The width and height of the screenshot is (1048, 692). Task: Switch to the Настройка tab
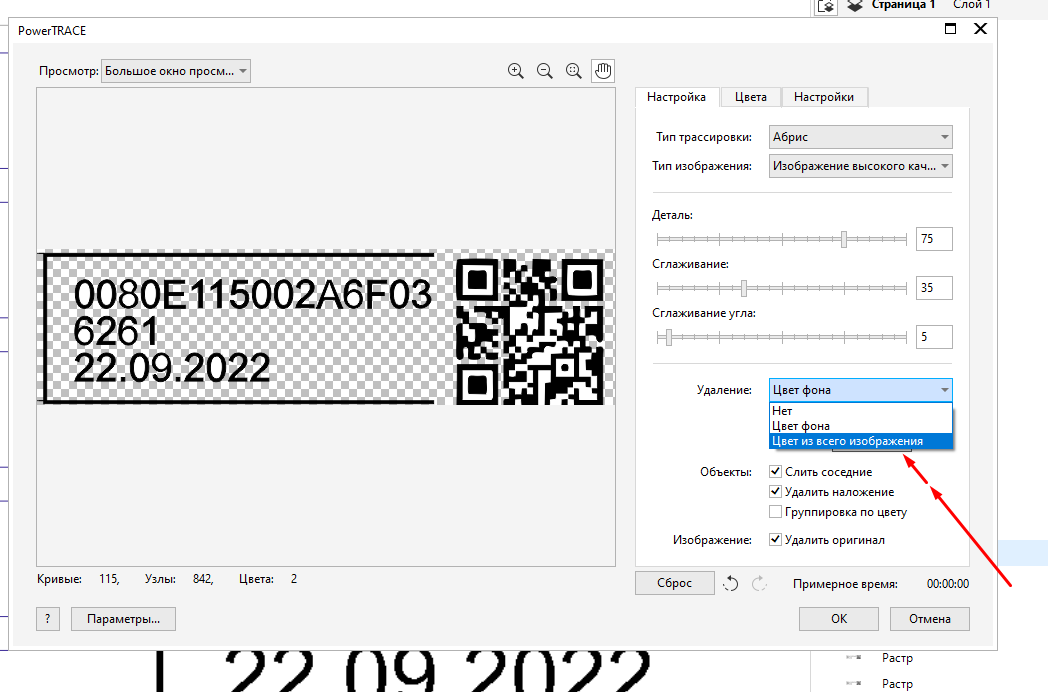click(676, 97)
